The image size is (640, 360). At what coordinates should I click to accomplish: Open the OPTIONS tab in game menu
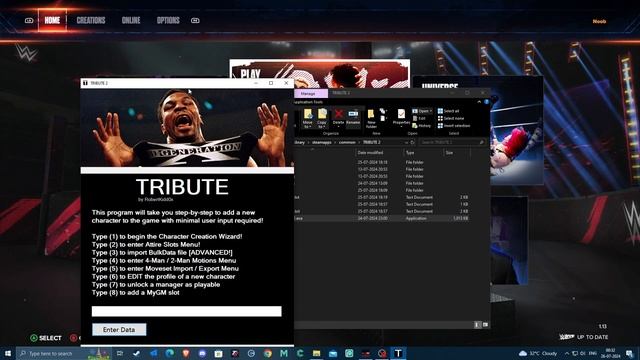[168, 20]
